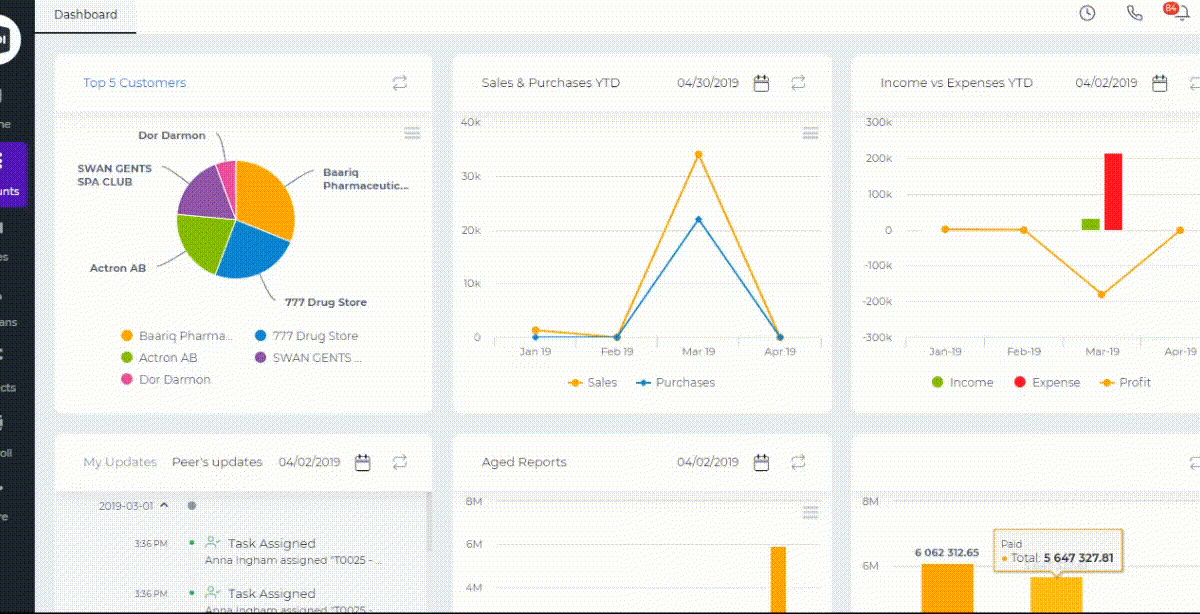1200x614 pixels.
Task: Open Sales & Purchases chart context menu
Action: [x=811, y=134]
